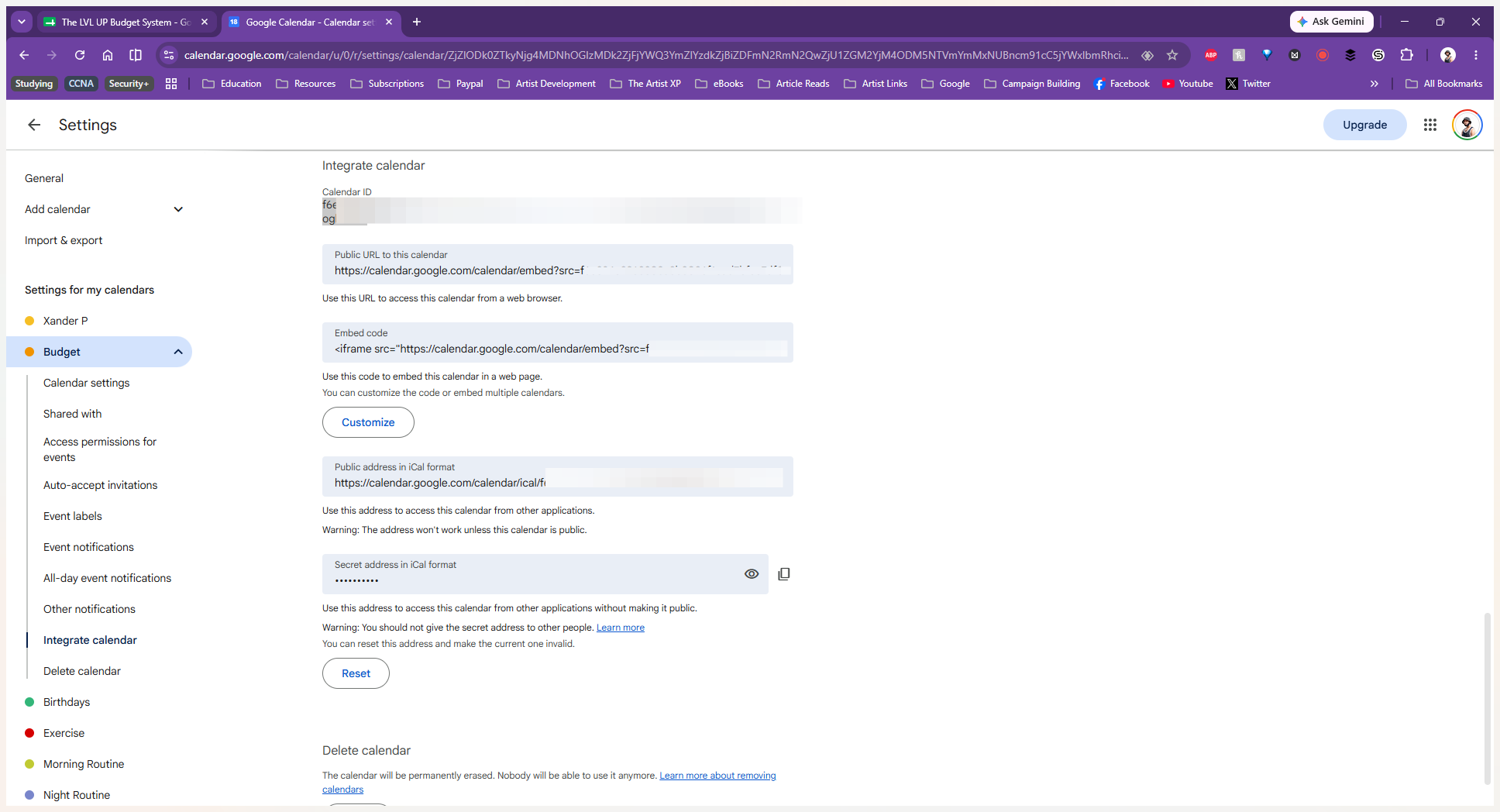Click browser back navigation arrow
1500x812 pixels.
(24, 55)
